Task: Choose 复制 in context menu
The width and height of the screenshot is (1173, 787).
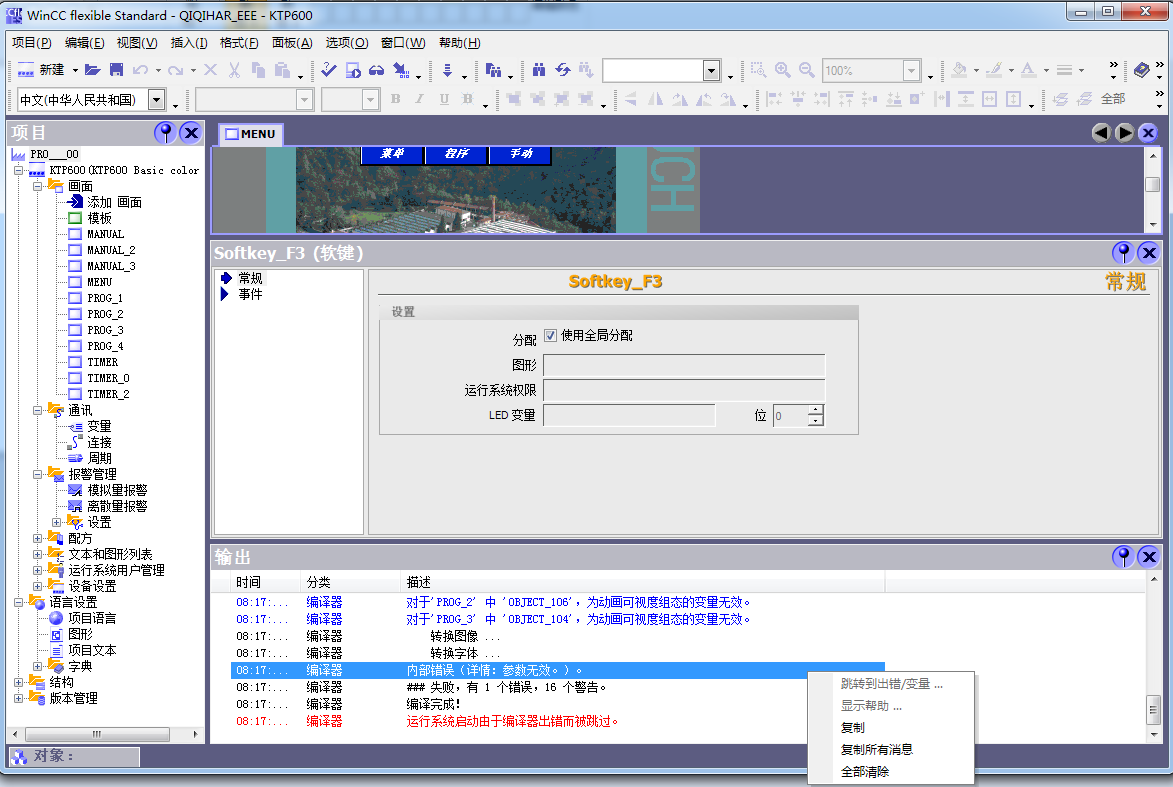Action: tap(853, 727)
